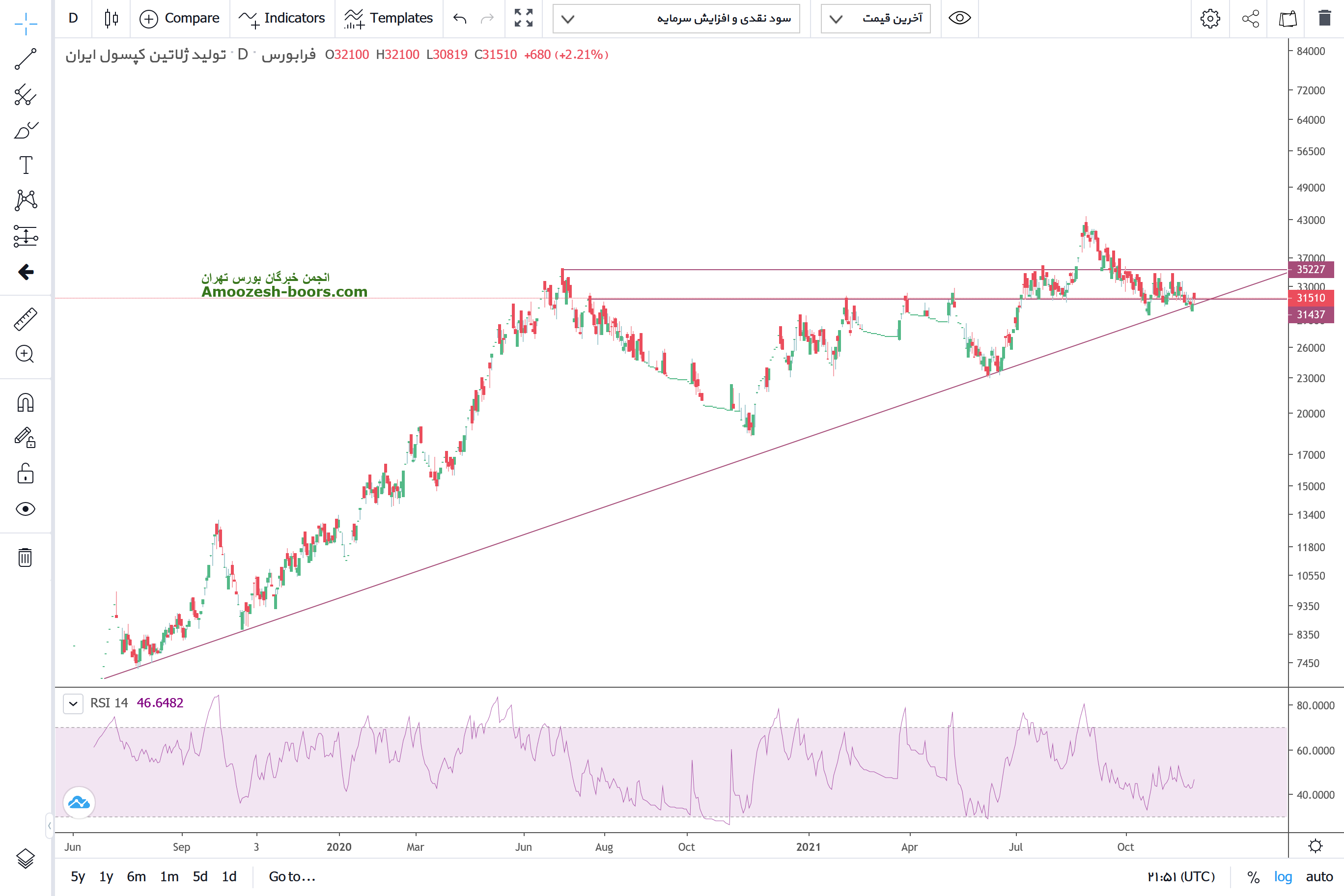
Task: Open the Indicators menu
Action: coord(281,18)
